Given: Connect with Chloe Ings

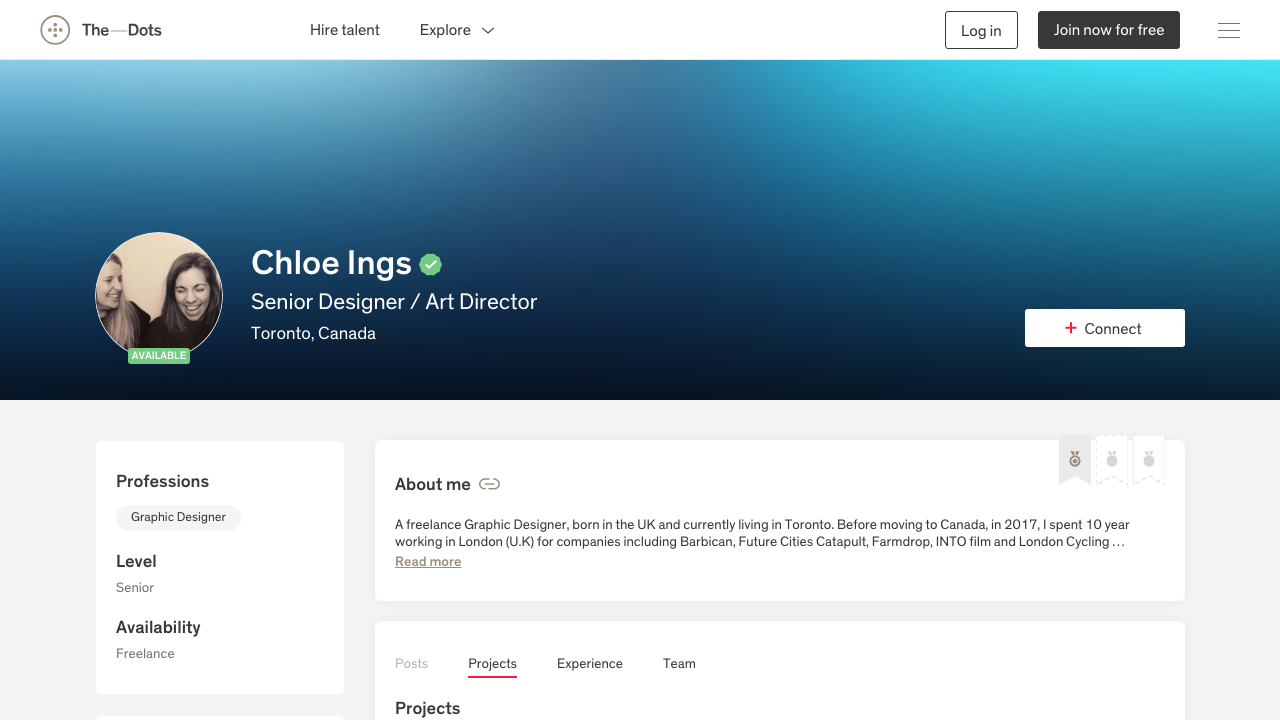Looking at the screenshot, I should click(1104, 328).
